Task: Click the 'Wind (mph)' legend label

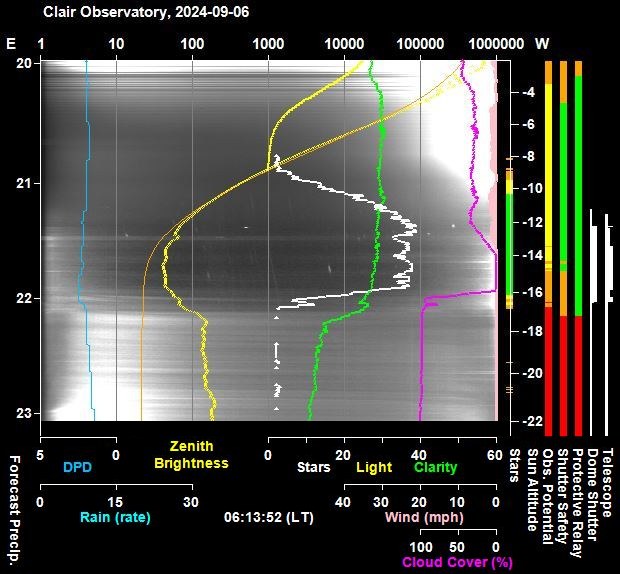Action: click(424, 517)
